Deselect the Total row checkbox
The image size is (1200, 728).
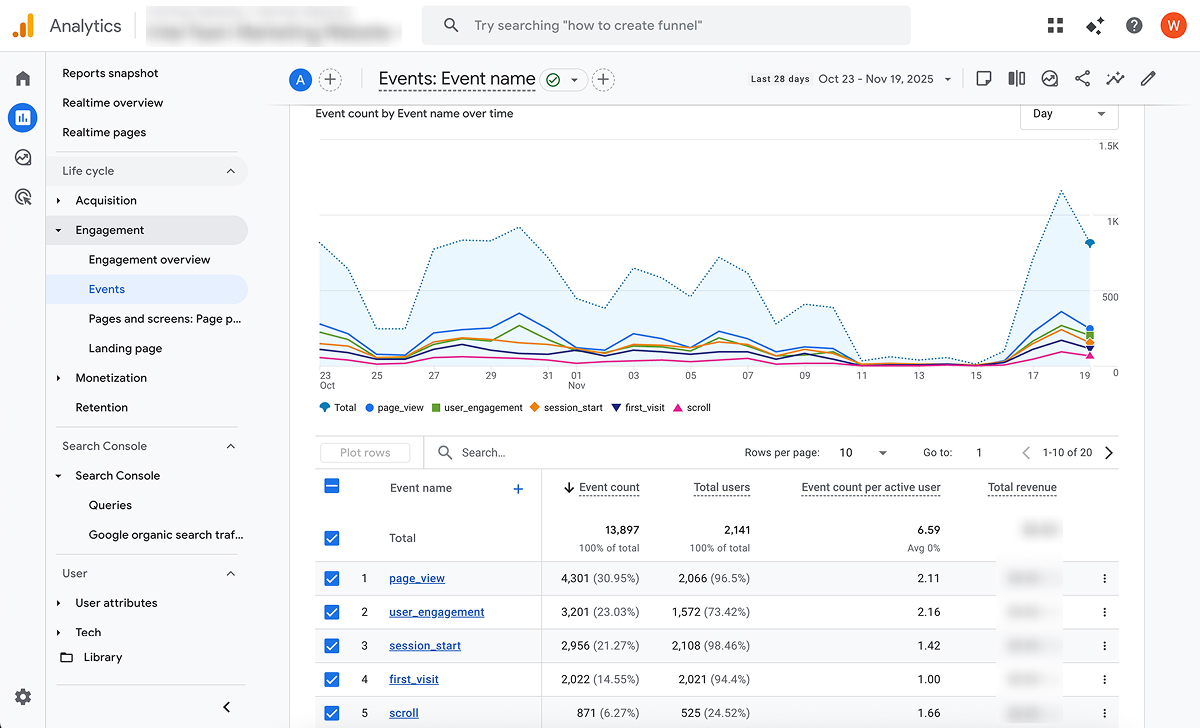[331, 537]
